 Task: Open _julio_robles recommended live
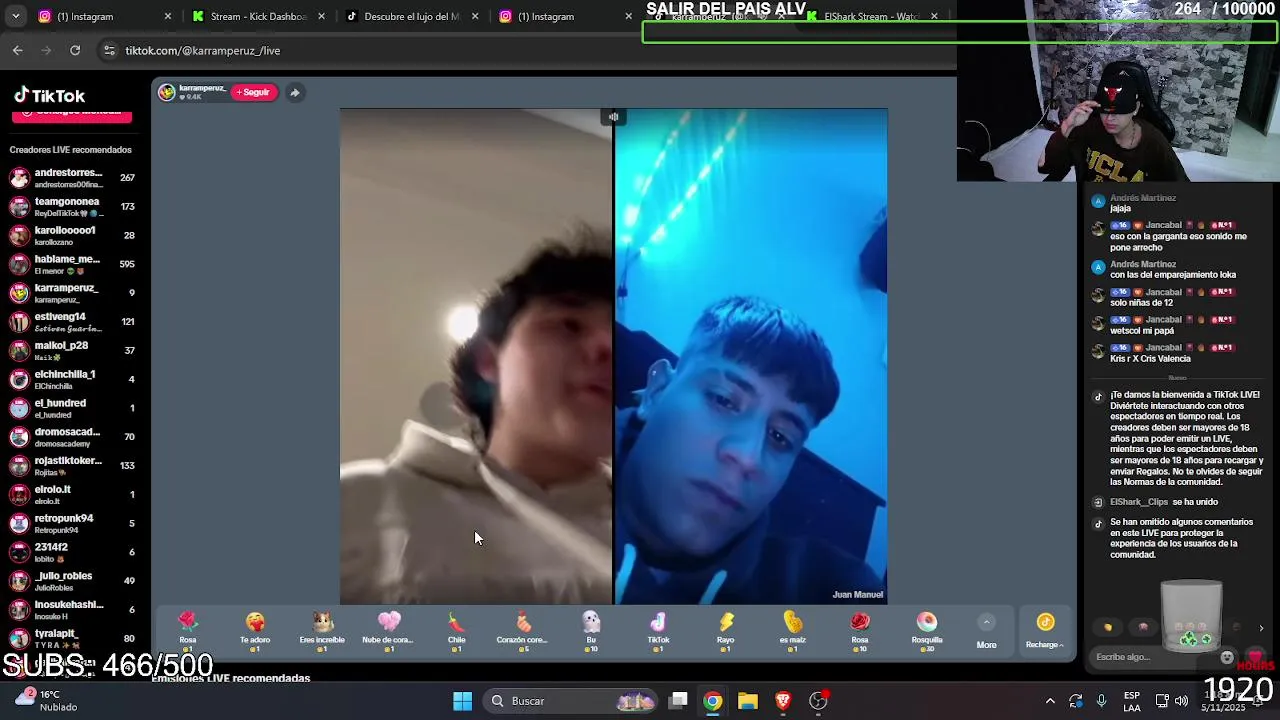(x=72, y=581)
